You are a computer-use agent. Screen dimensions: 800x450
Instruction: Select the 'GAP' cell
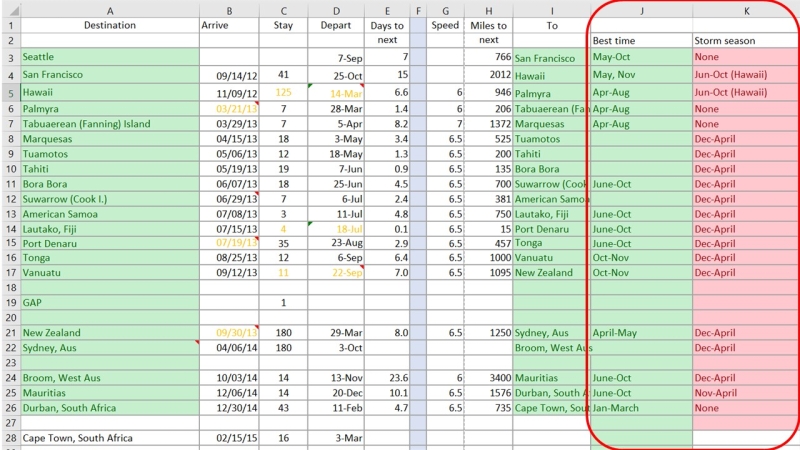[110, 303]
